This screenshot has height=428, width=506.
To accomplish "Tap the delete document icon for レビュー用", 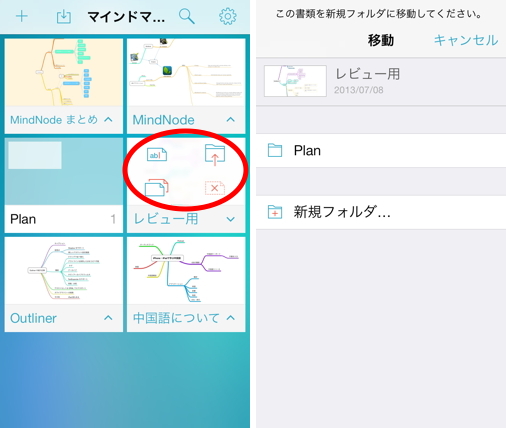I will point(215,188).
